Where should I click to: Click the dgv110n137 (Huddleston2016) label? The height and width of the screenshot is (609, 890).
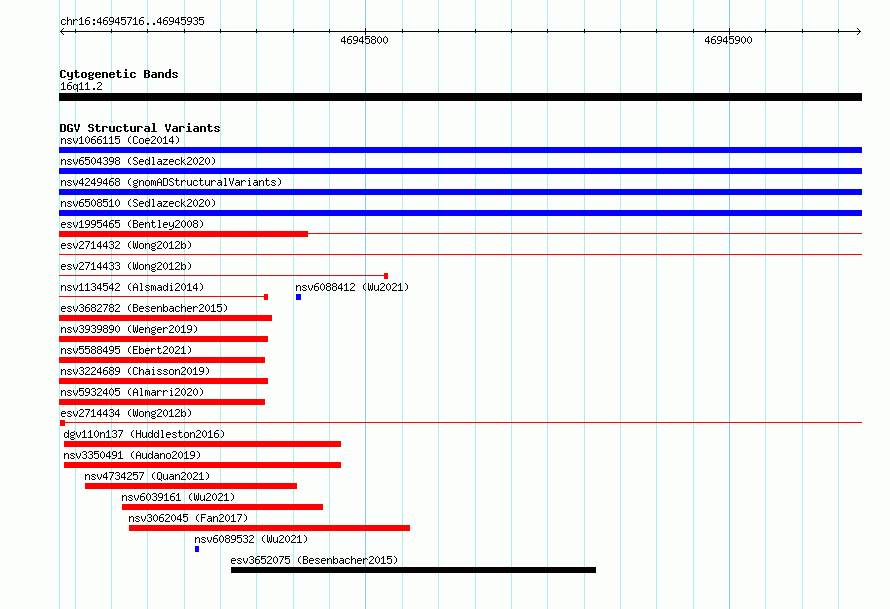144,434
